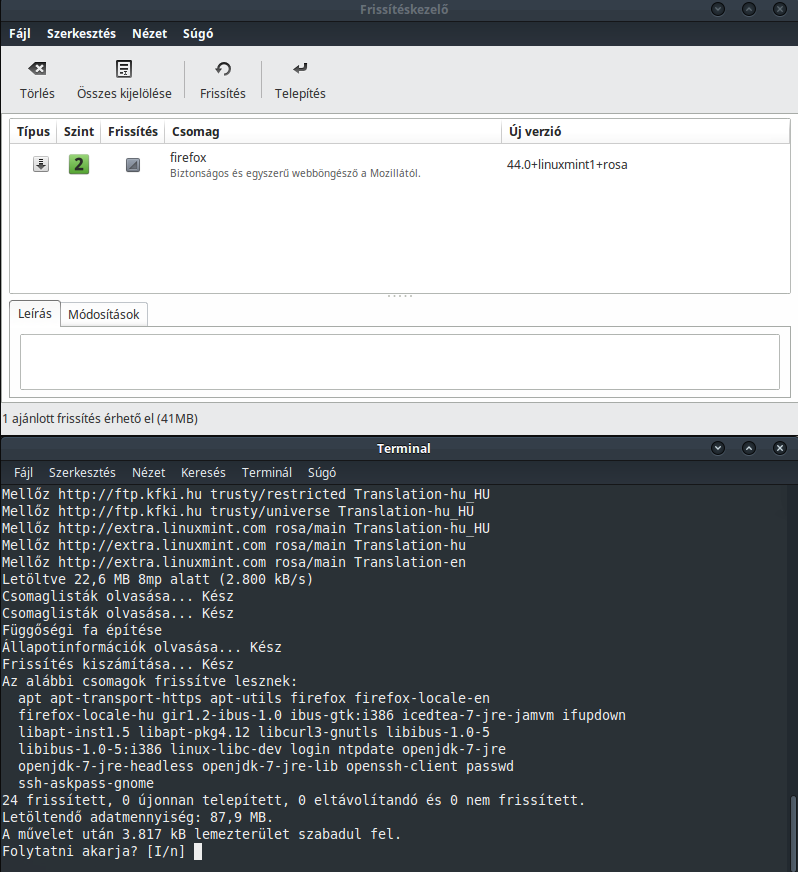This screenshot has height=872, width=798.
Task: Click the Letöltendő adatmennyiség: 87,9 MB line
Action: coord(137,818)
